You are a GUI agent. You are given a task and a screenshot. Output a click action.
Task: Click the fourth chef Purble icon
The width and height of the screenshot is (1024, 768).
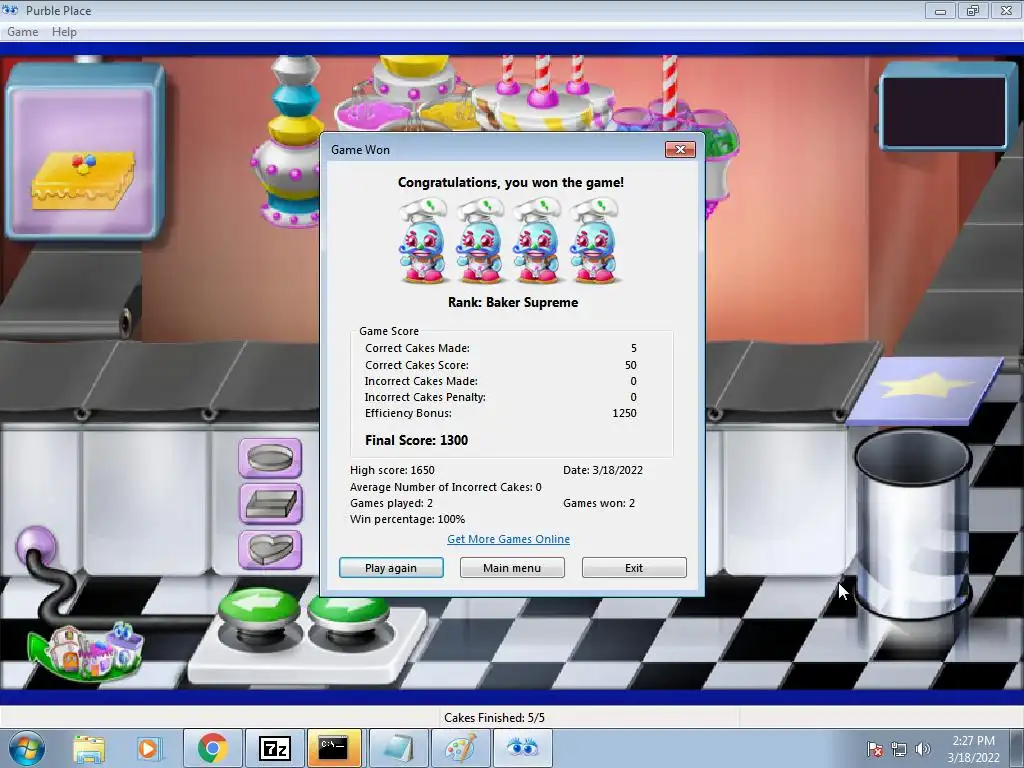593,240
